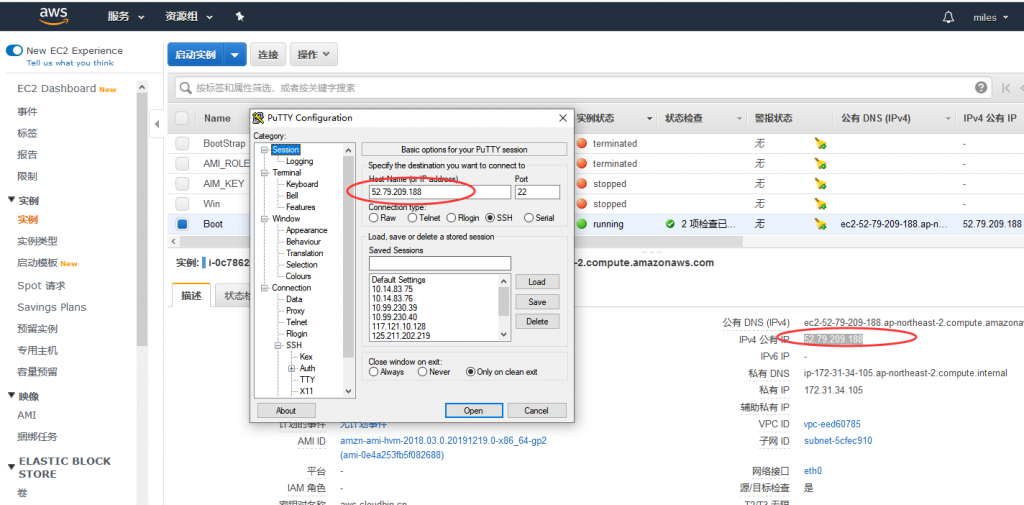The width and height of the screenshot is (1024, 505).
Task: Open the miles account dropdown
Action: point(990,18)
